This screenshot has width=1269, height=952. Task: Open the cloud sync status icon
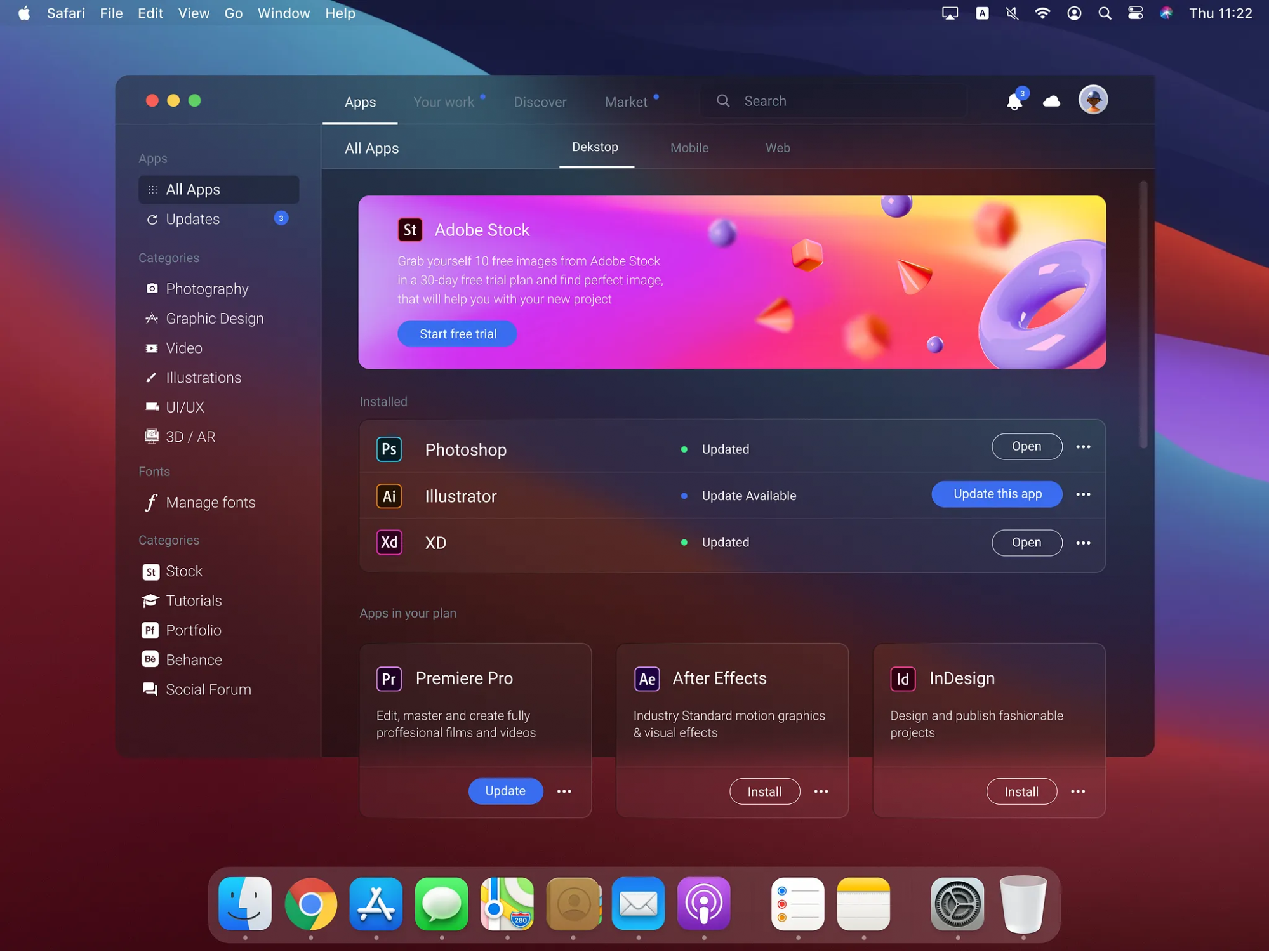[x=1051, y=102]
